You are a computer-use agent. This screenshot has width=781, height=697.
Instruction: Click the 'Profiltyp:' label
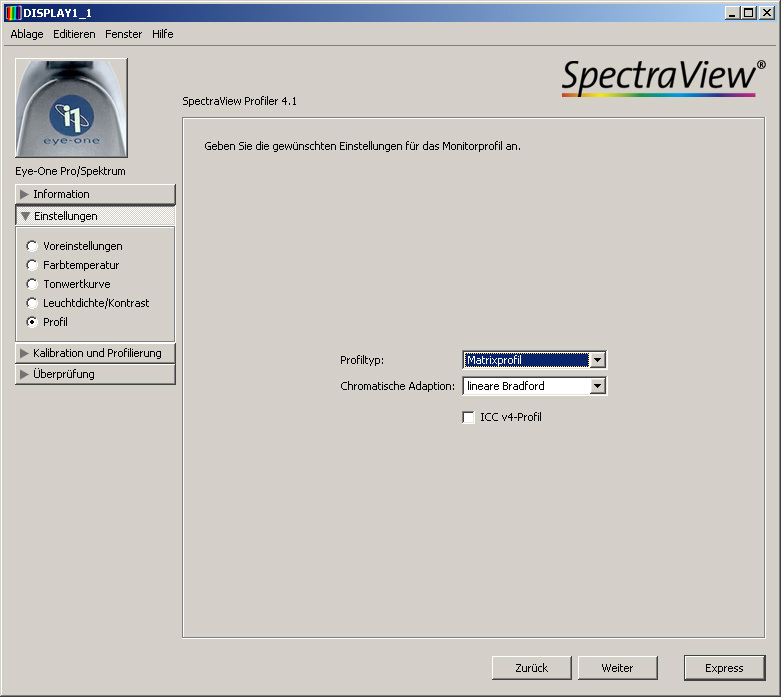[362, 360]
